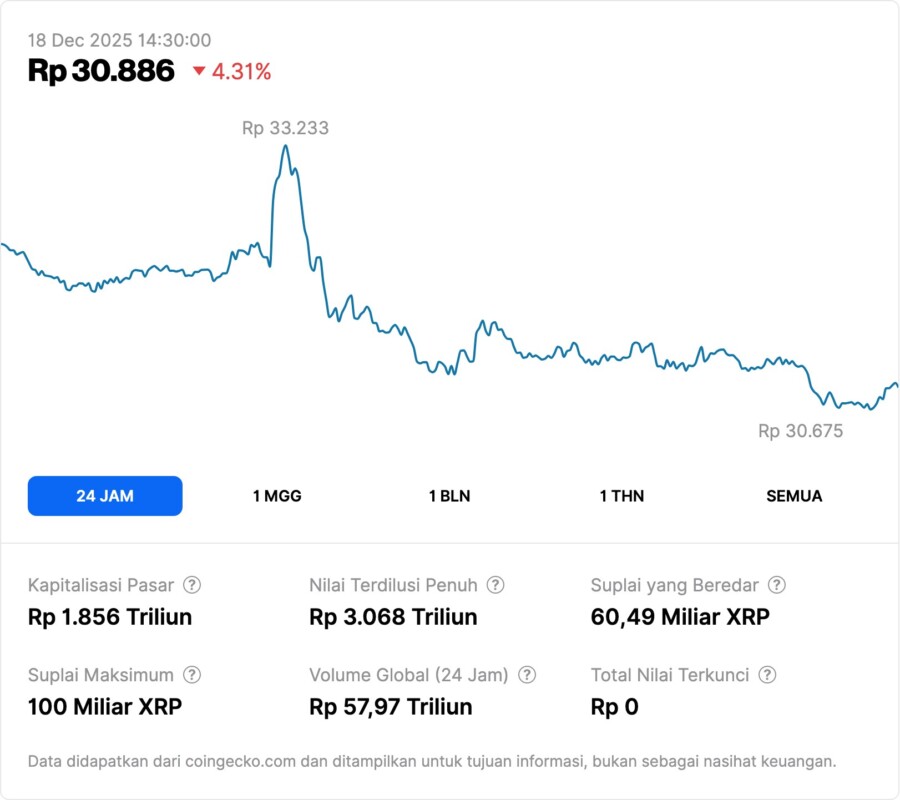The height and width of the screenshot is (800, 900).
Task: Click the Kapitalisasi Pasar info icon
Action: click(x=192, y=585)
